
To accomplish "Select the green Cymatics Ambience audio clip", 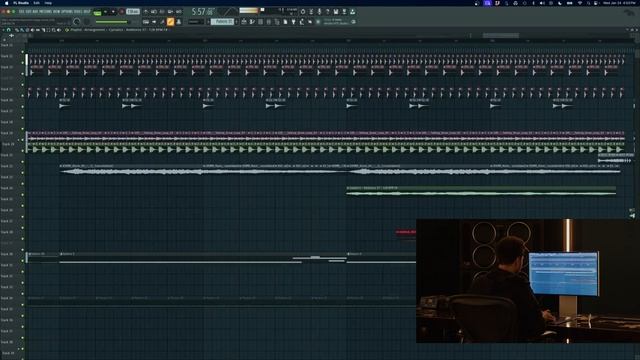I will pyautogui.click(x=481, y=191).
